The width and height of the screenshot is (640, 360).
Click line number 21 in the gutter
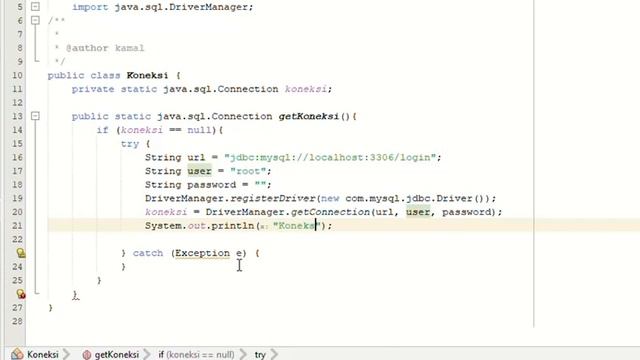(x=17, y=225)
